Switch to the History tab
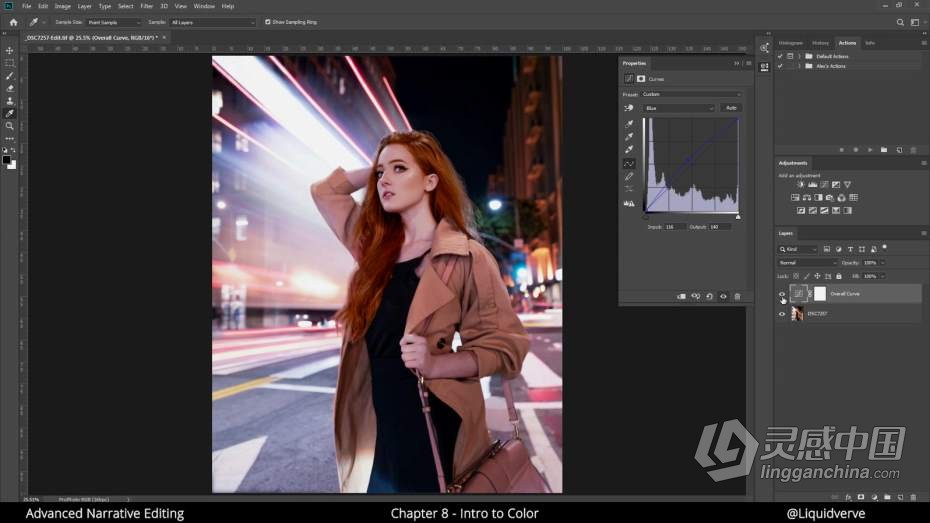Viewport: 930px width, 523px height. click(820, 43)
